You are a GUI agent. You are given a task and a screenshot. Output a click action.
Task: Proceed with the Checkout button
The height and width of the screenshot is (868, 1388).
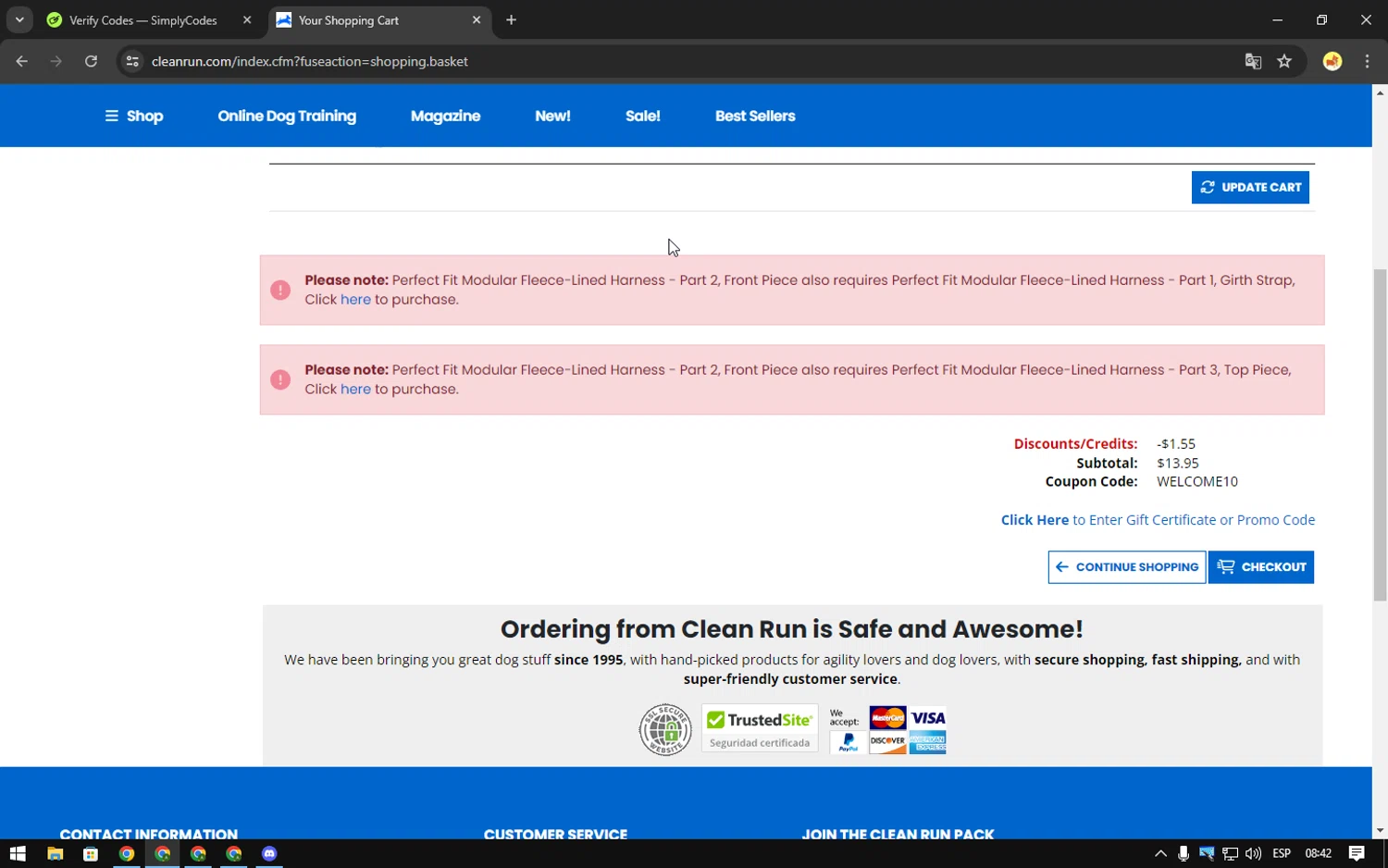pos(1261,567)
